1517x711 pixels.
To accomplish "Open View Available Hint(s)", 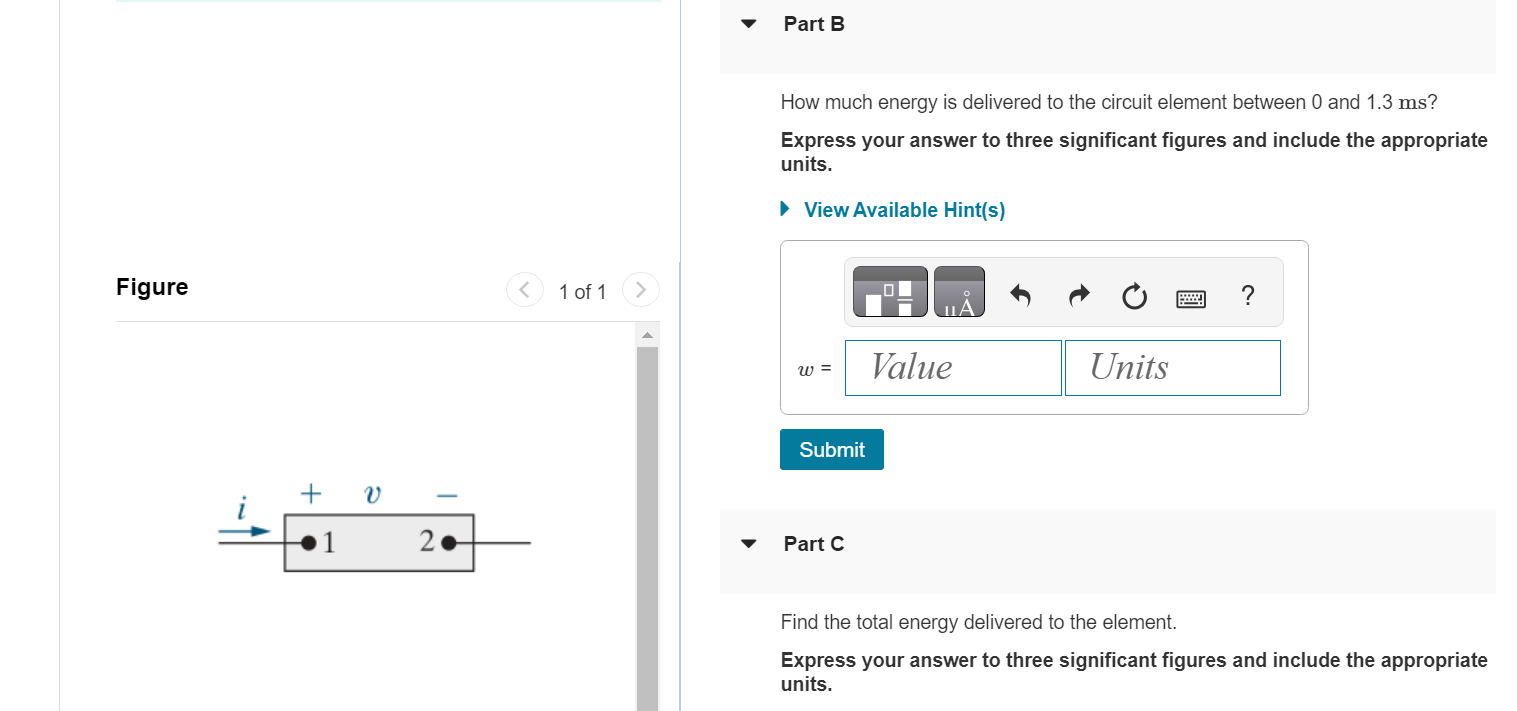I will click(x=903, y=209).
